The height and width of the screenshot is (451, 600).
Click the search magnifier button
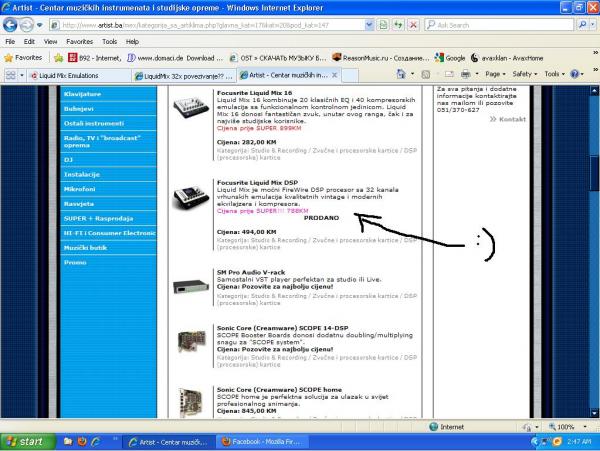(582, 25)
